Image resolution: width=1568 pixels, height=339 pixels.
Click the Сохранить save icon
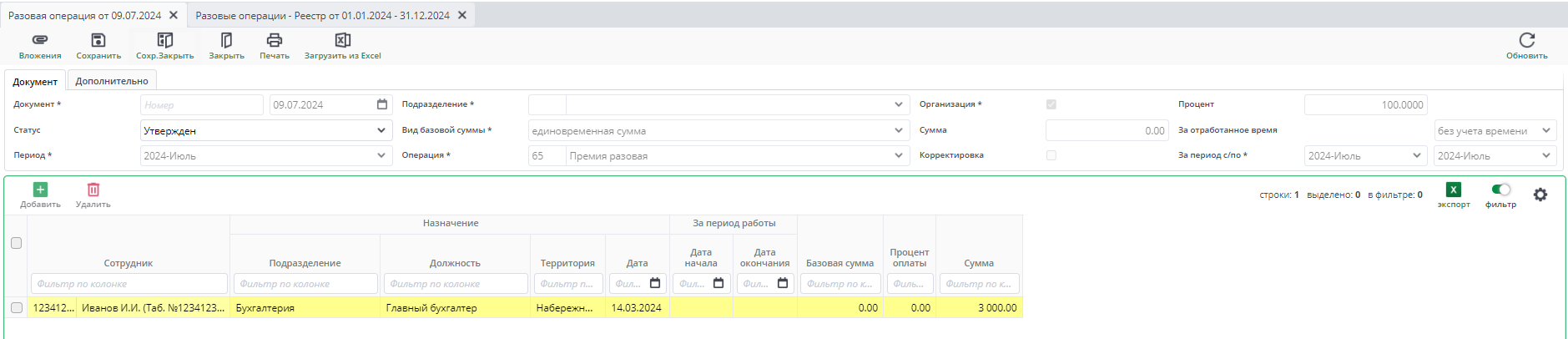(x=98, y=40)
